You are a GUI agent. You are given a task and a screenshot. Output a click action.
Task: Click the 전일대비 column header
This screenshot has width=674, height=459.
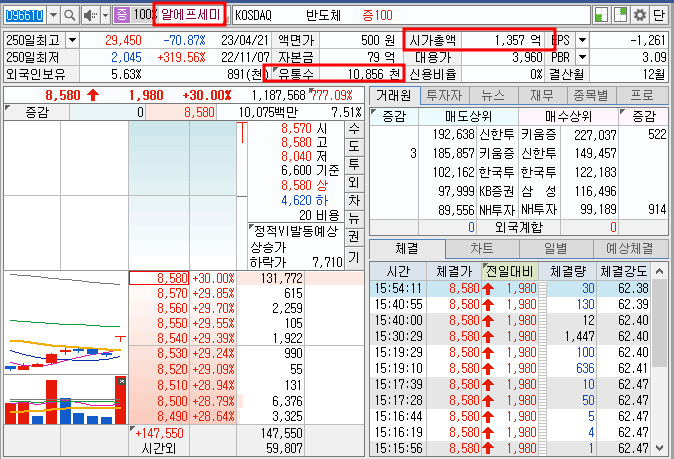coord(509,271)
